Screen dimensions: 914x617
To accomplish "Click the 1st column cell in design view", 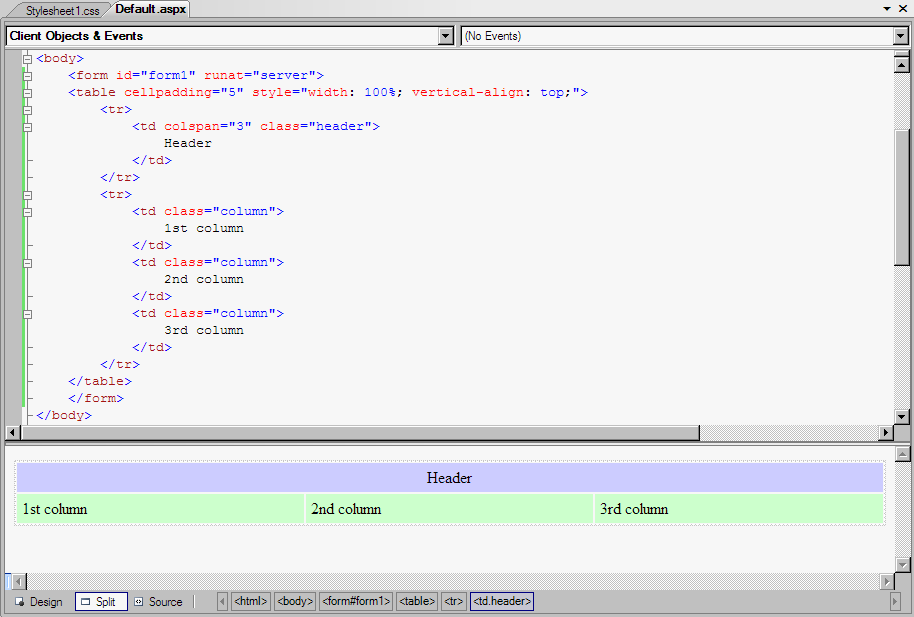I will [x=160, y=509].
